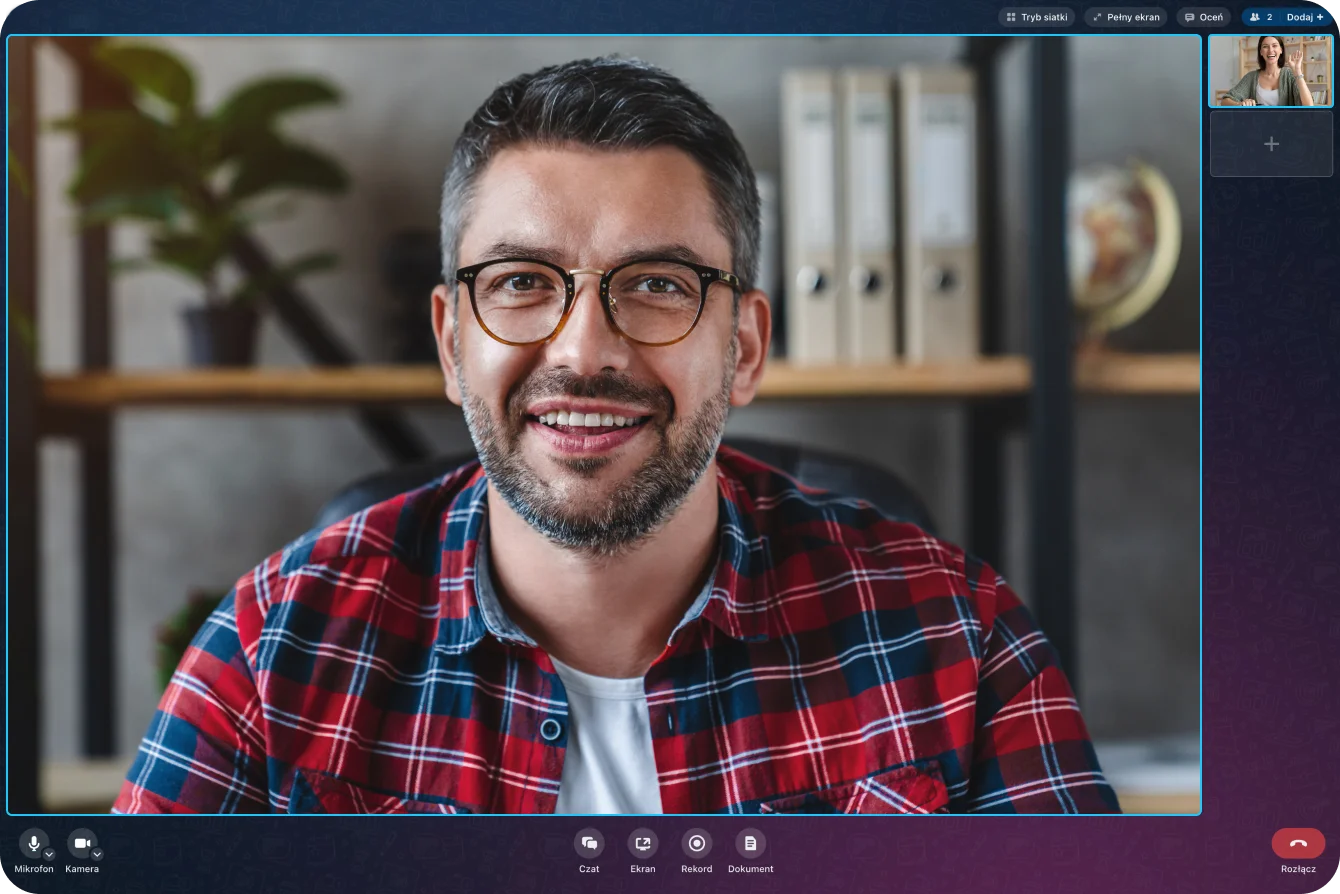Viewport: 1340px width, 894px height.
Task: Turn off the camera with Kamera button
Action: [x=81, y=843]
